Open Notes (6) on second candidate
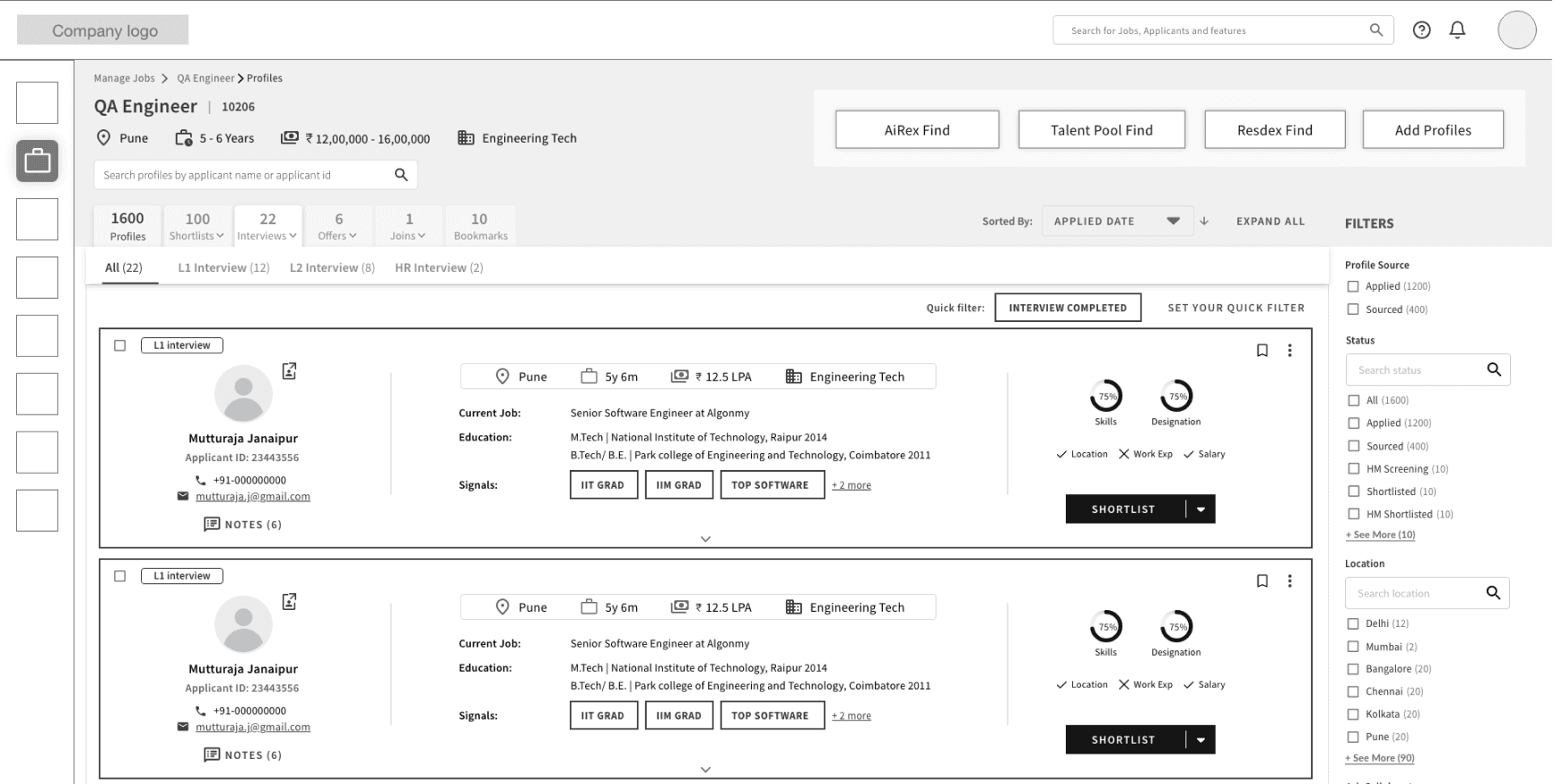Screen dimensions: 1554x784 click(242, 754)
